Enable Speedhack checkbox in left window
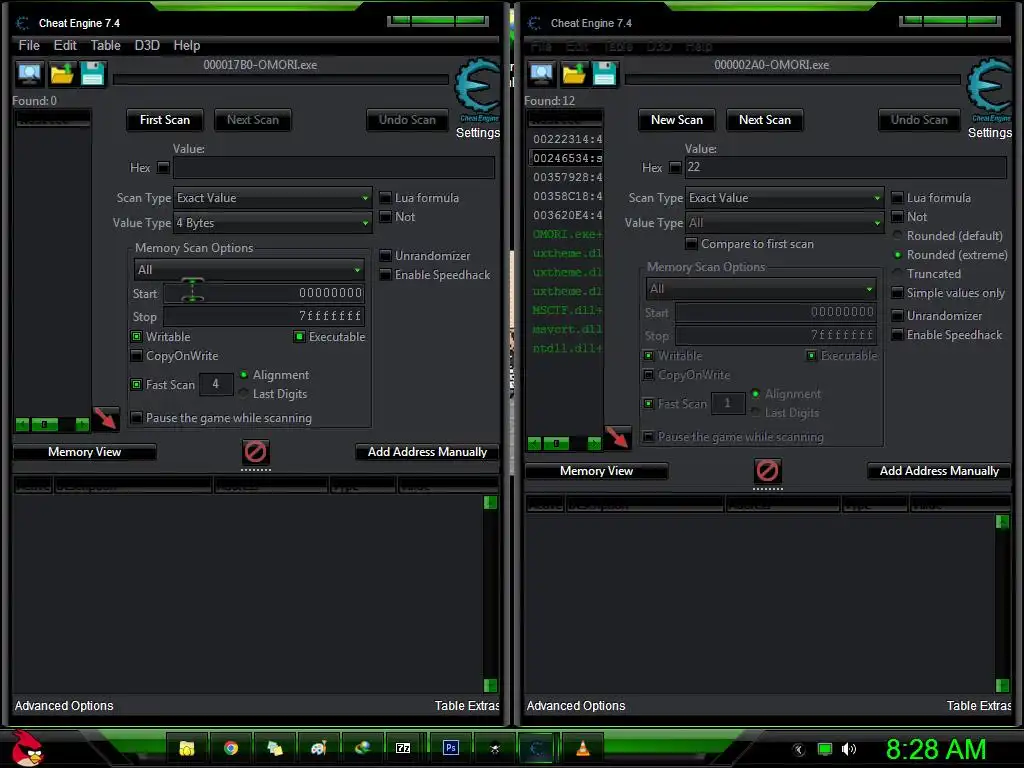1024x768 pixels. [386, 275]
